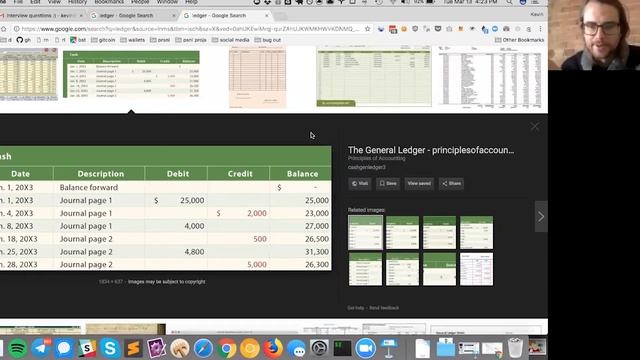Open System Preferences from the Dock
This screenshot has width=640, height=360.
tap(319, 348)
